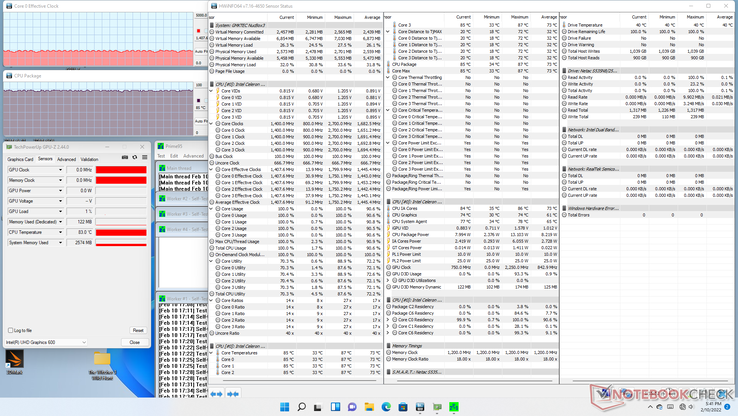Image resolution: width=738 pixels, height=416 pixels.
Task: Switch to GPU-Z Sensors tab
Action: pos(45,159)
